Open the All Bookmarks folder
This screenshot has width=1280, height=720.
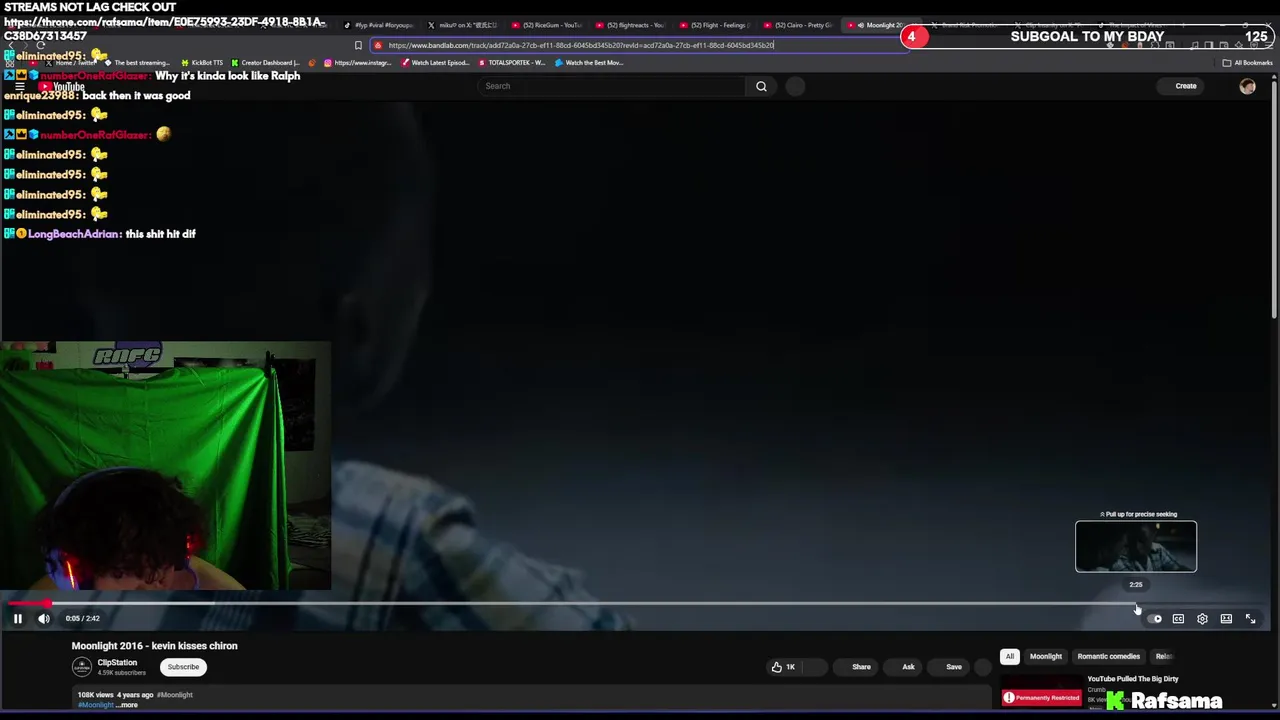click(x=1247, y=63)
